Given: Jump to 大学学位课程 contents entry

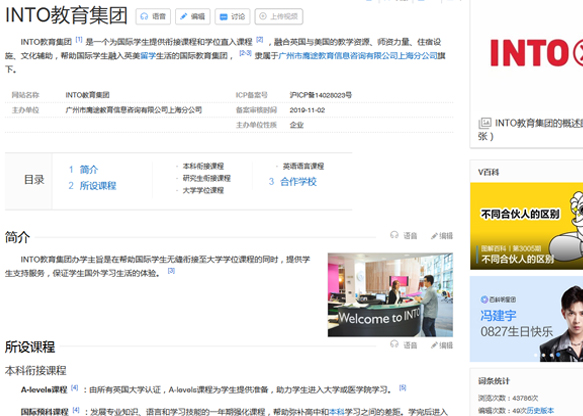Looking at the screenshot, I should click(x=203, y=190).
